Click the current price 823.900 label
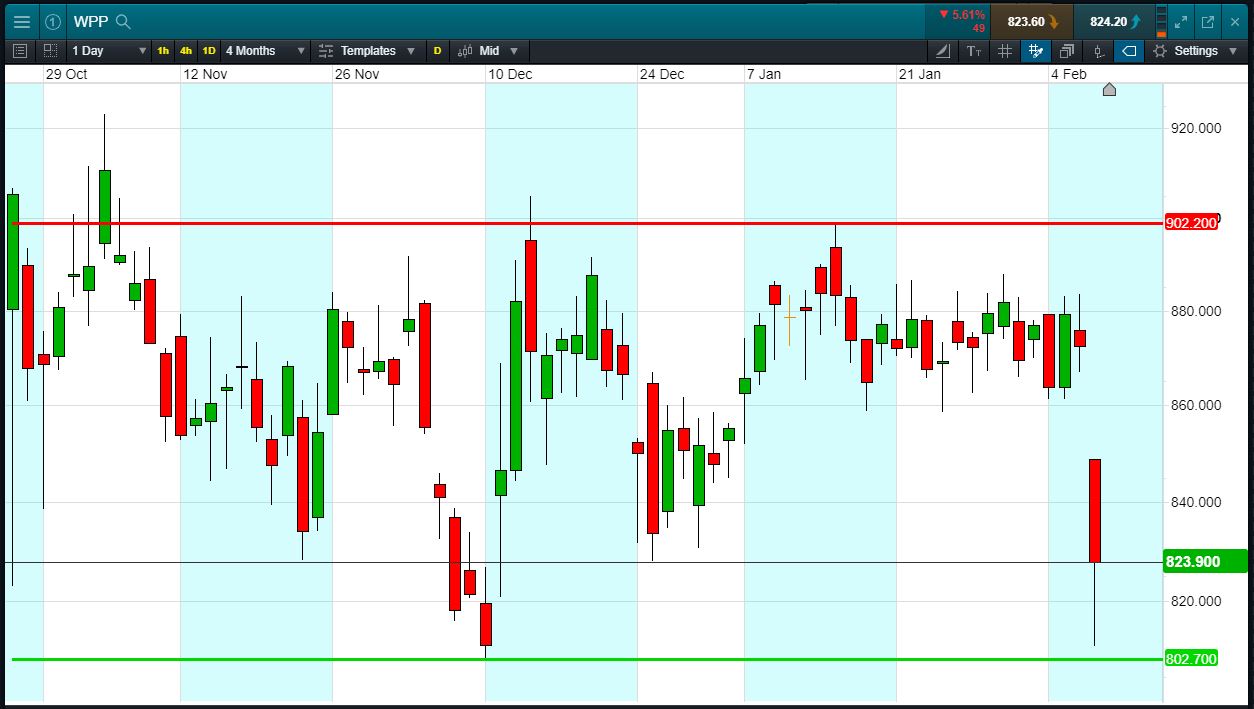This screenshot has height=709, width=1254. pyautogui.click(x=1205, y=562)
